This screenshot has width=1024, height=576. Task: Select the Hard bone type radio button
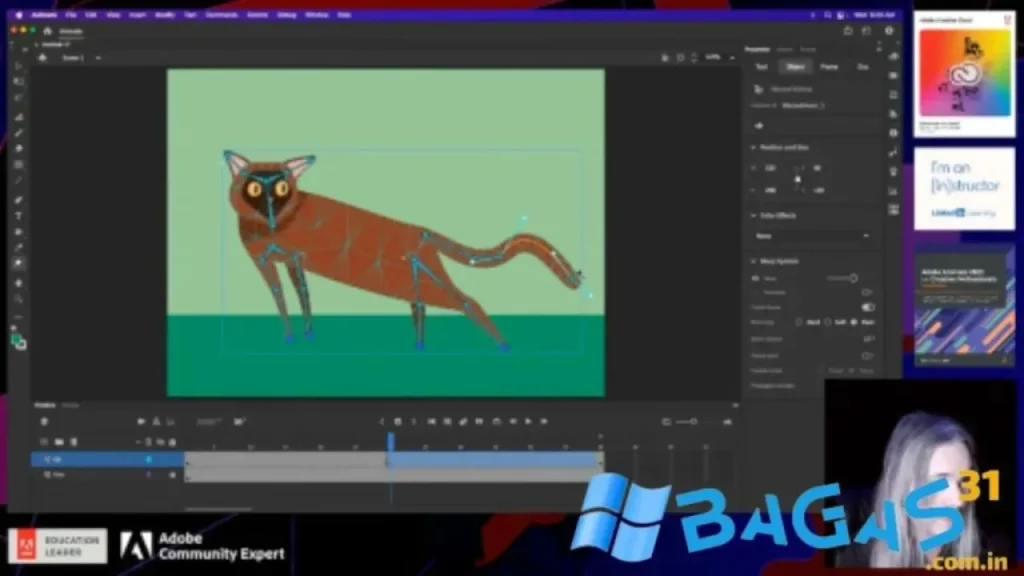coord(800,323)
